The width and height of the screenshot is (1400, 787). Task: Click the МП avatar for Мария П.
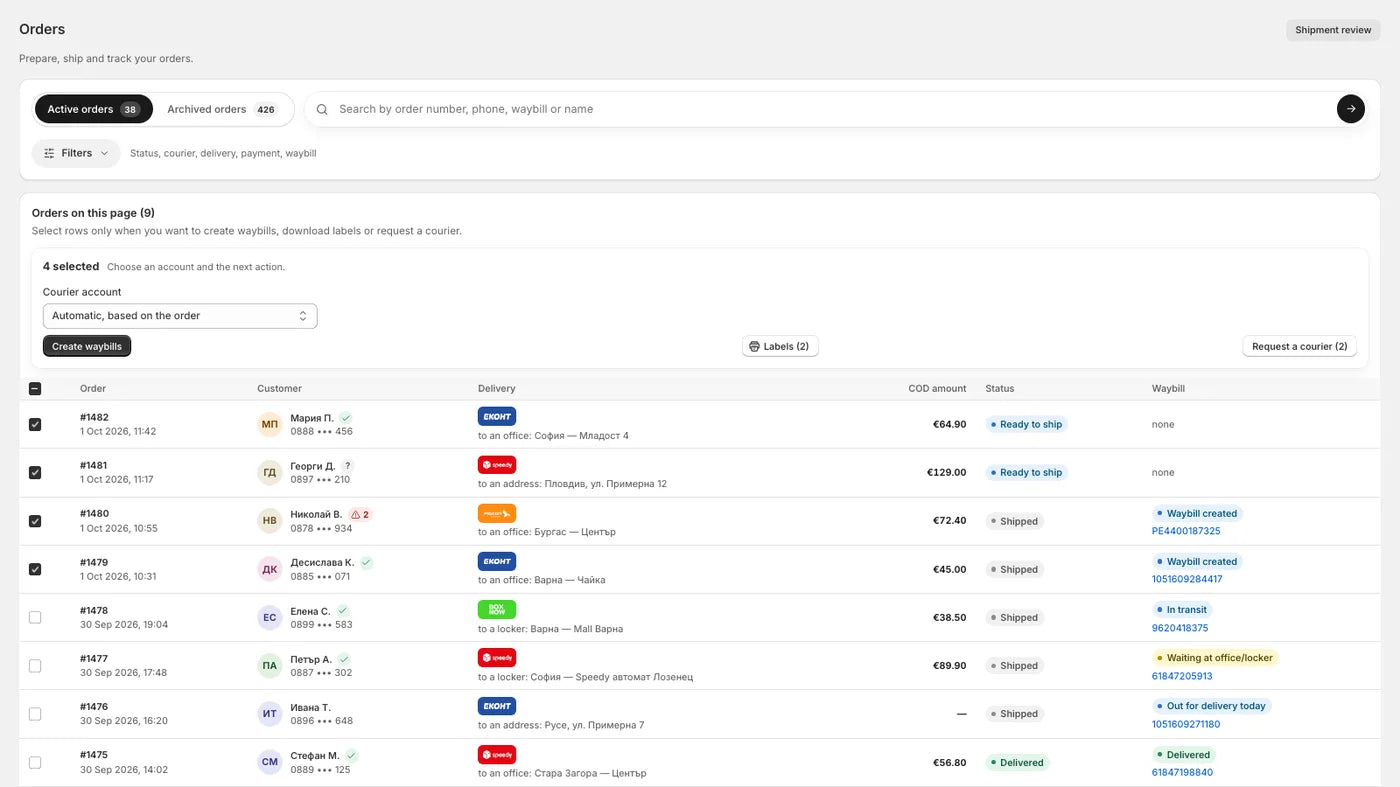[x=270, y=424]
